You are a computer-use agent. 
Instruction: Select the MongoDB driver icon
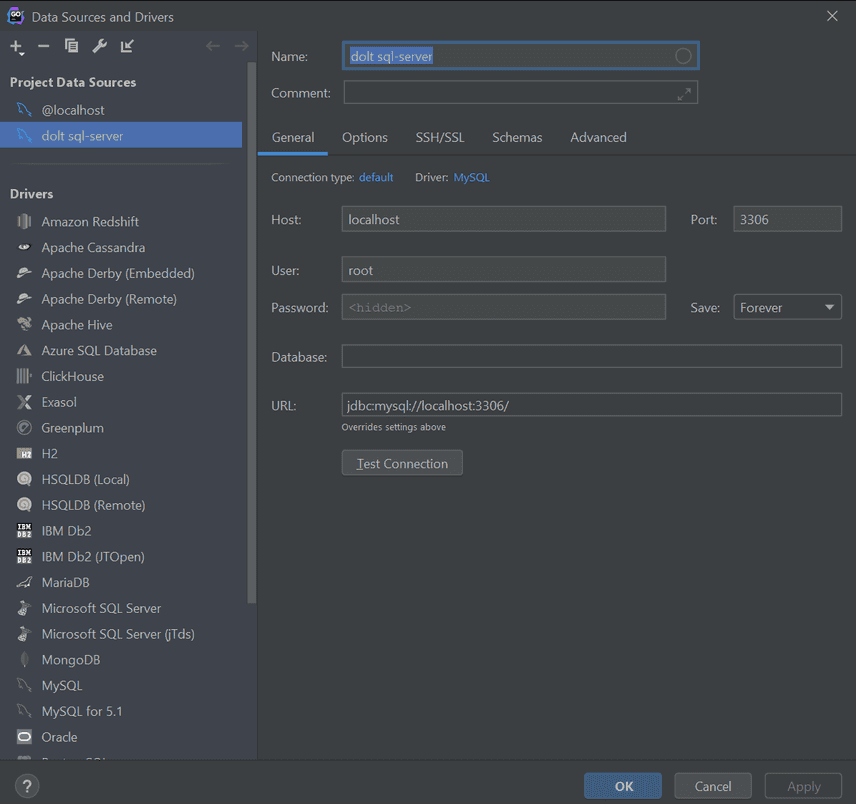click(24, 659)
